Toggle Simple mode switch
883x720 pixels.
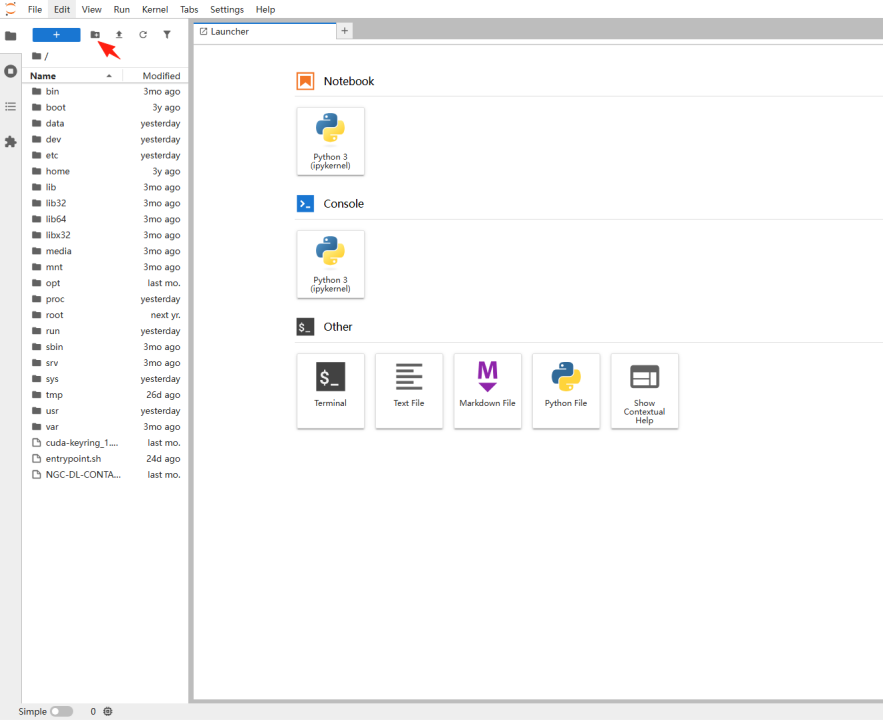61,712
